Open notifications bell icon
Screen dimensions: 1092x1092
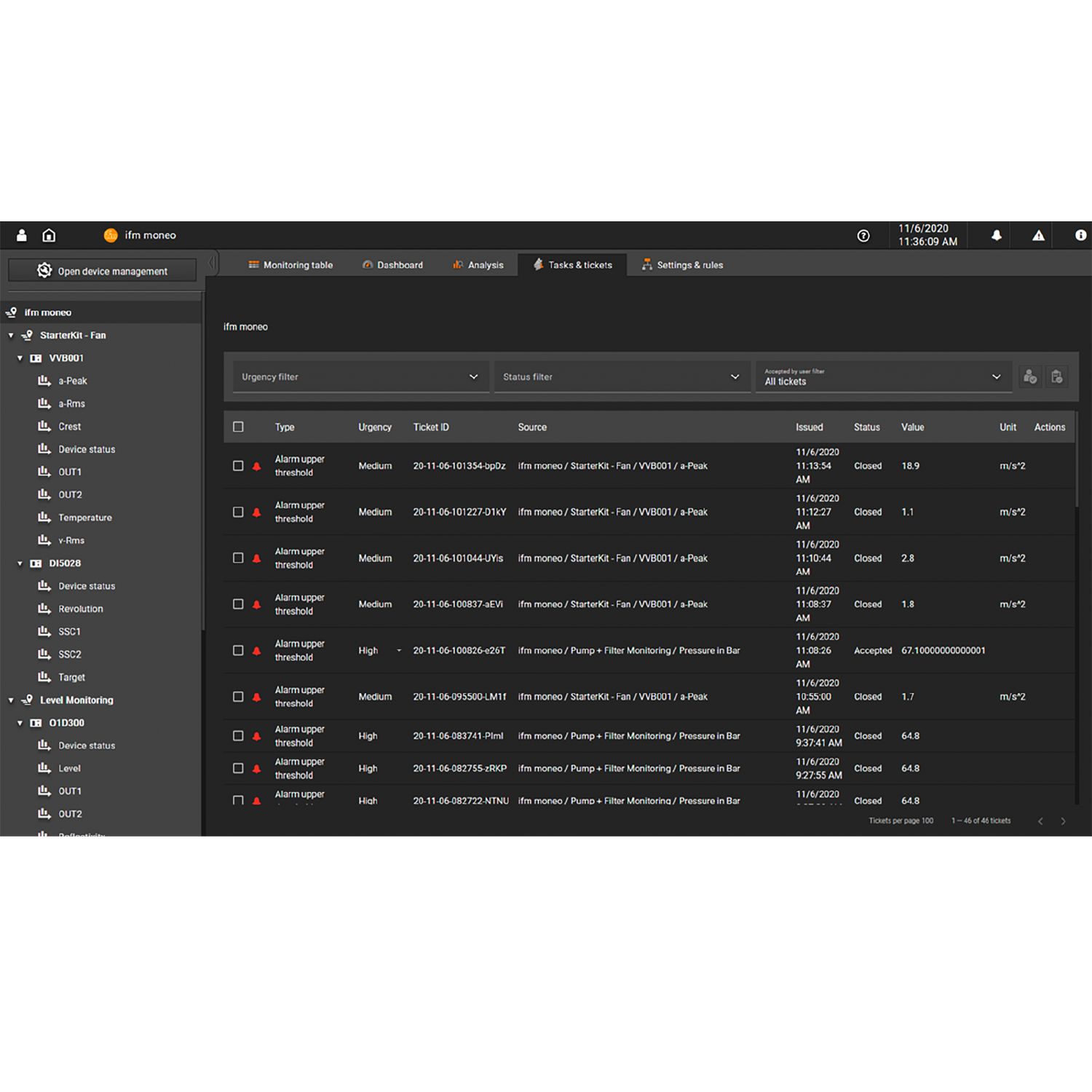(x=996, y=235)
